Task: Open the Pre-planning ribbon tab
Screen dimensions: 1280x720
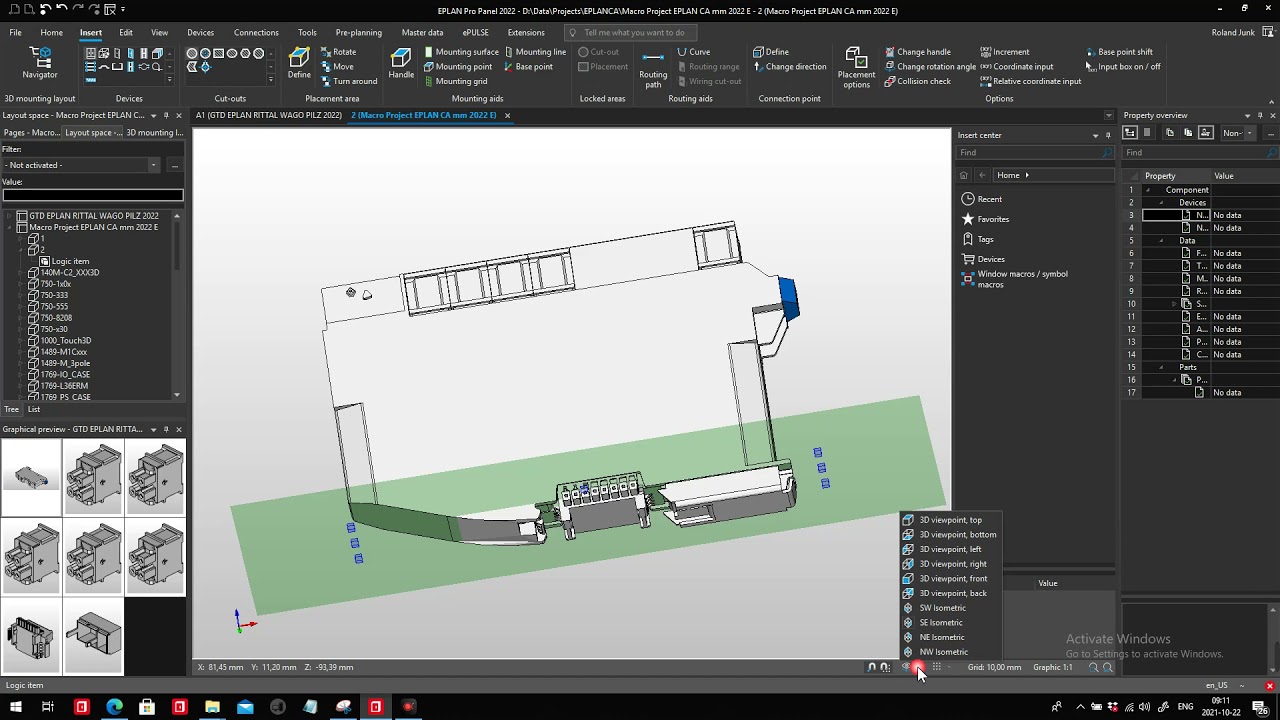Action: pyautogui.click(x=359, y=32)
